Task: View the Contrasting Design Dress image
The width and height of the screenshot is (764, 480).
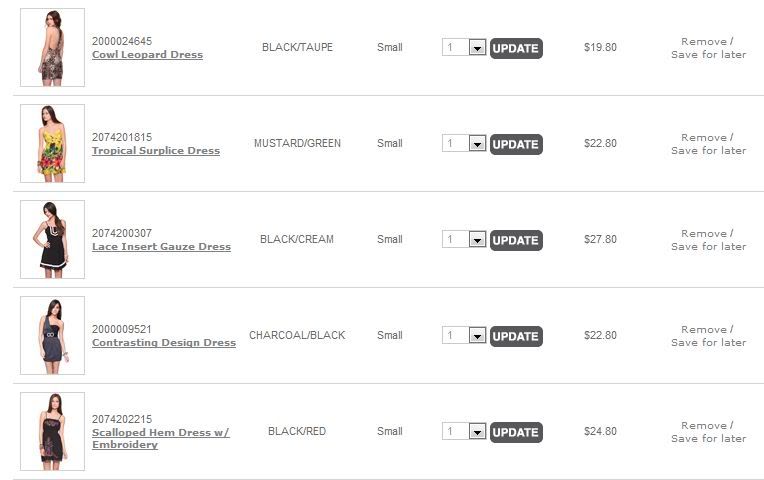Action: [52, 336]
